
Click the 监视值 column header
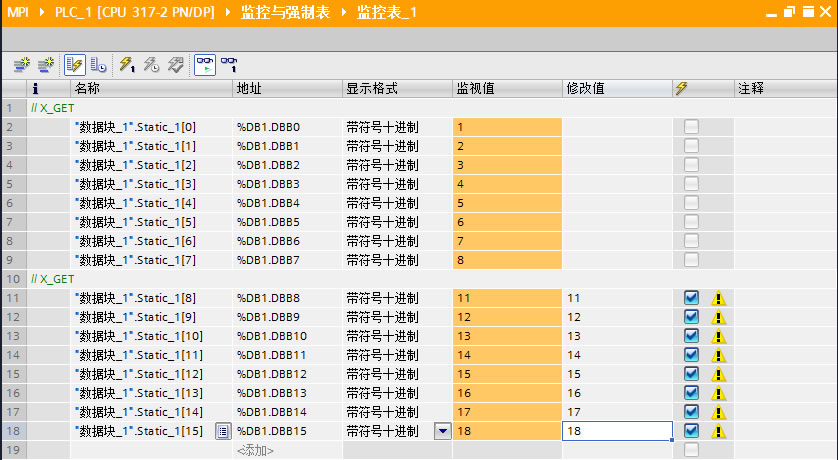tap(476, 89)
